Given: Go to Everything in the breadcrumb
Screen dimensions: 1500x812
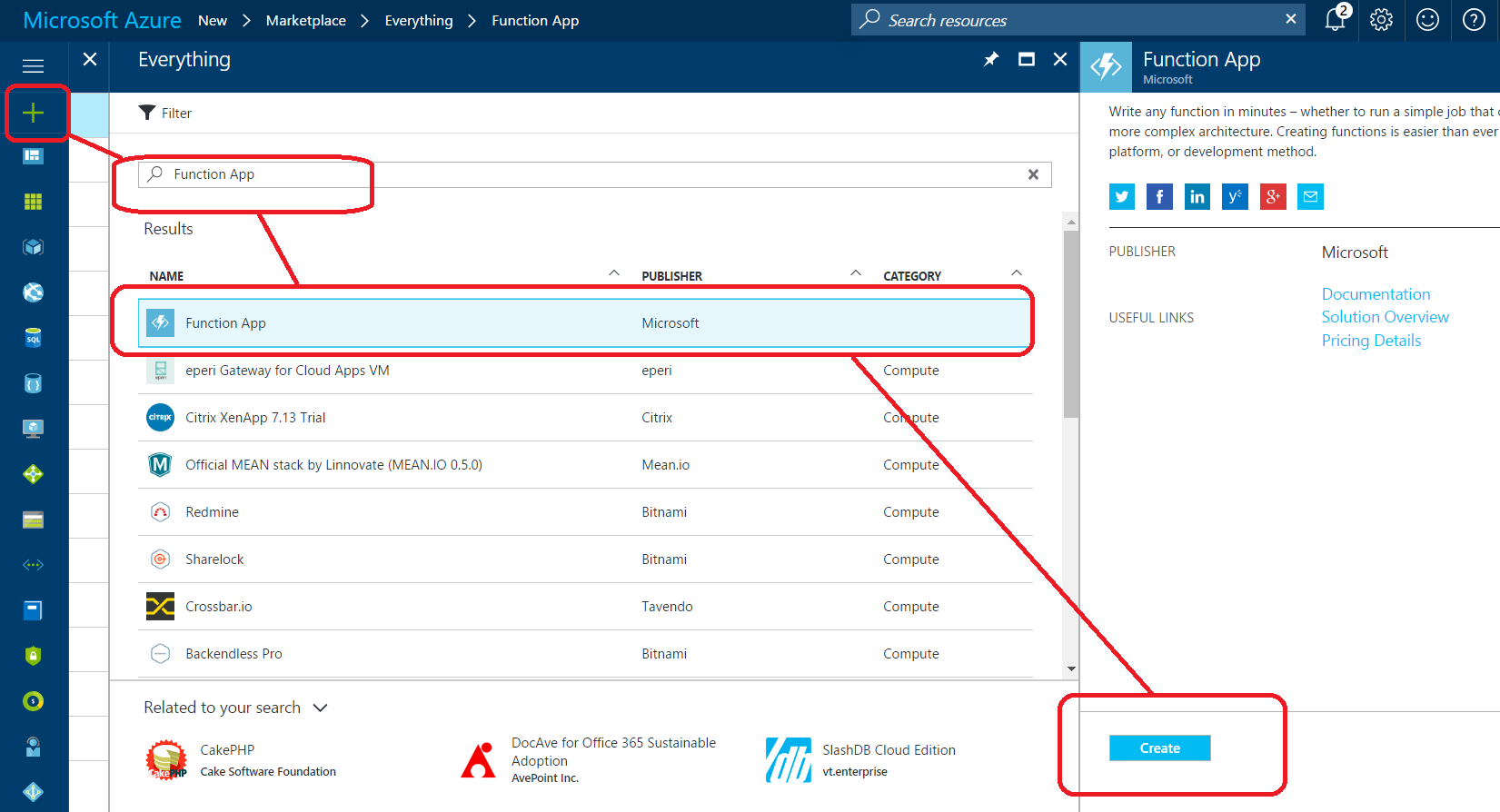Looking at the screenshot, I should (419, 20).
